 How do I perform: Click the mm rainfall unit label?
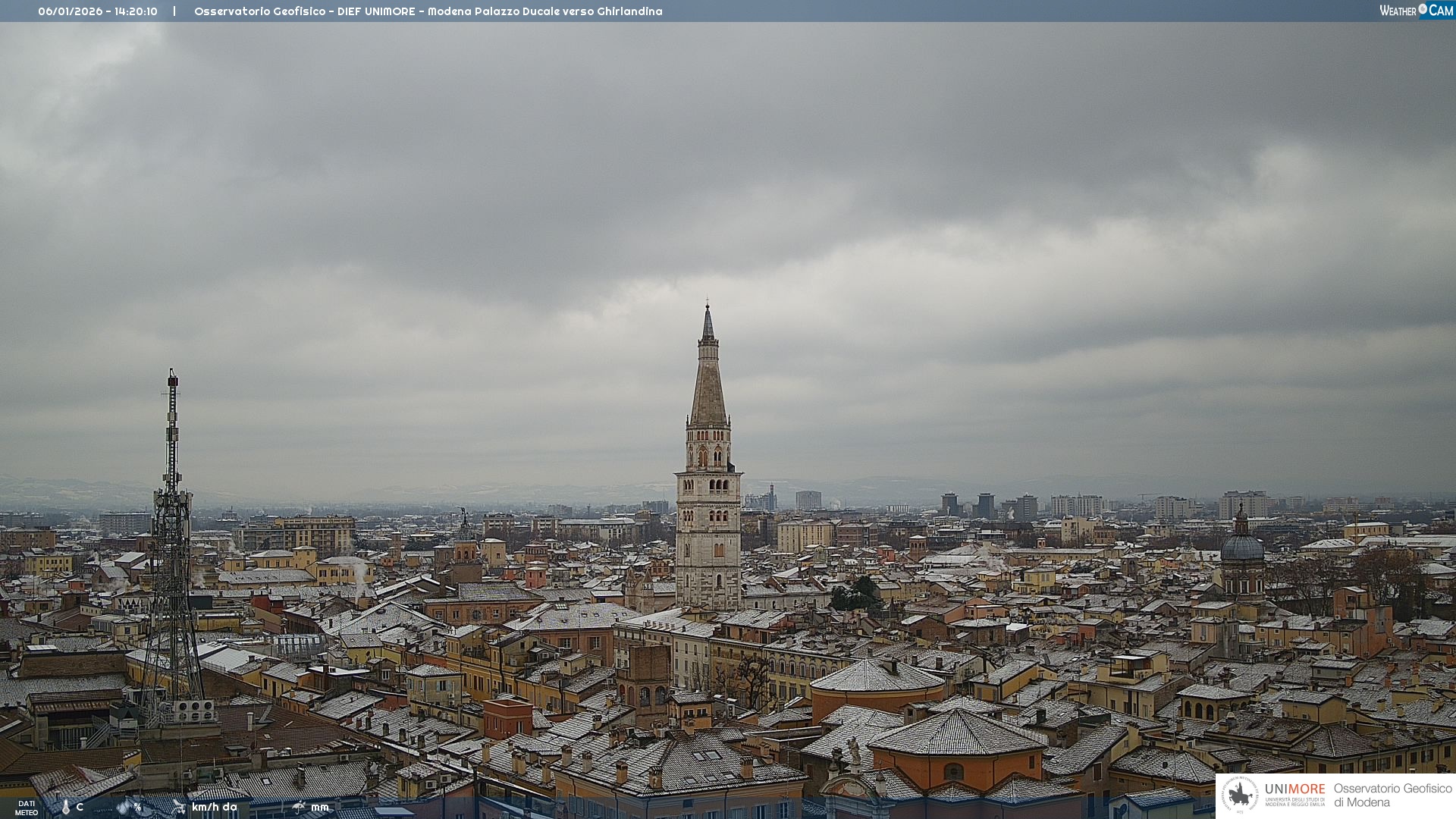(319, 807)
